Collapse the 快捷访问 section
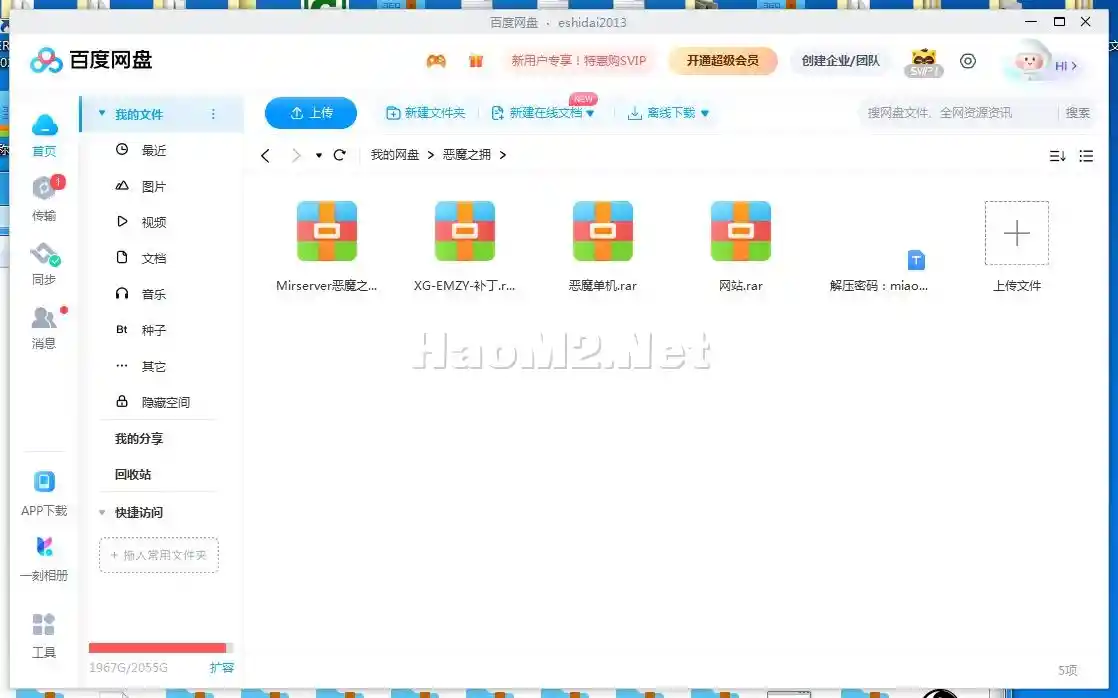This screenshot has height=698, width=1118. [102, 513]
